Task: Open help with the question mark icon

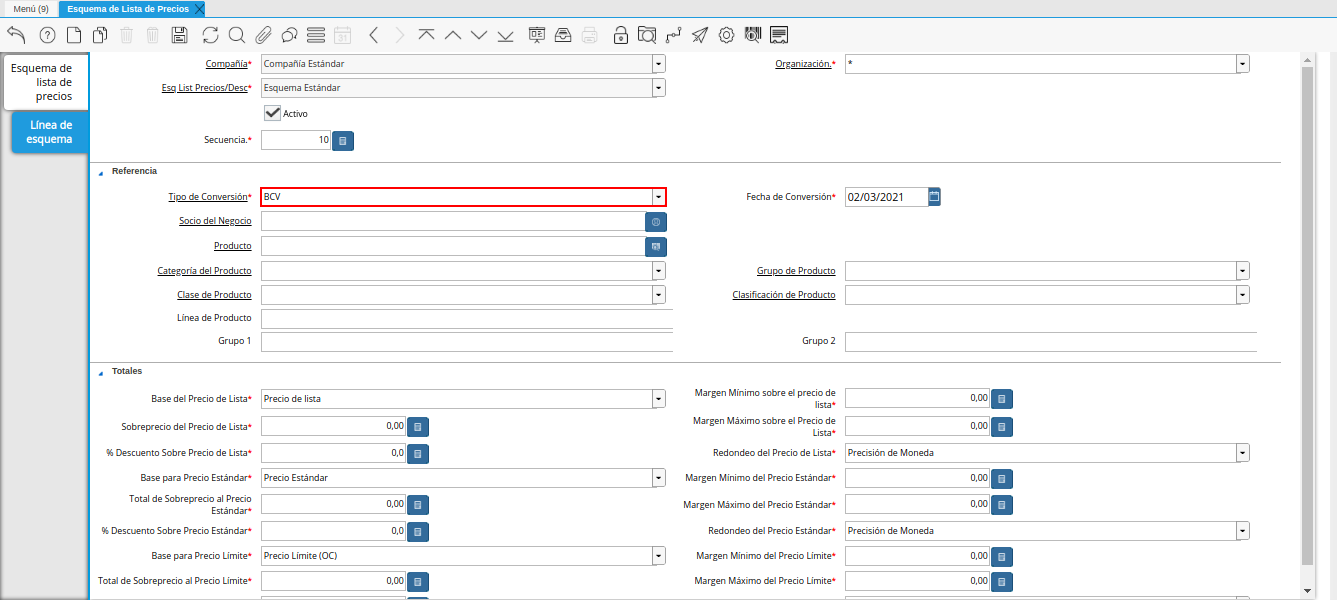Action: click(47, 35)
